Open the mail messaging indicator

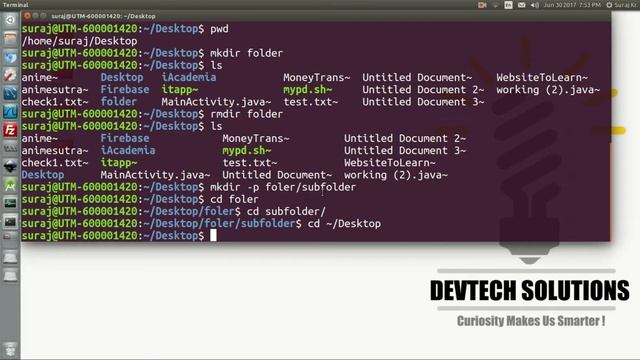coord(522,5)
